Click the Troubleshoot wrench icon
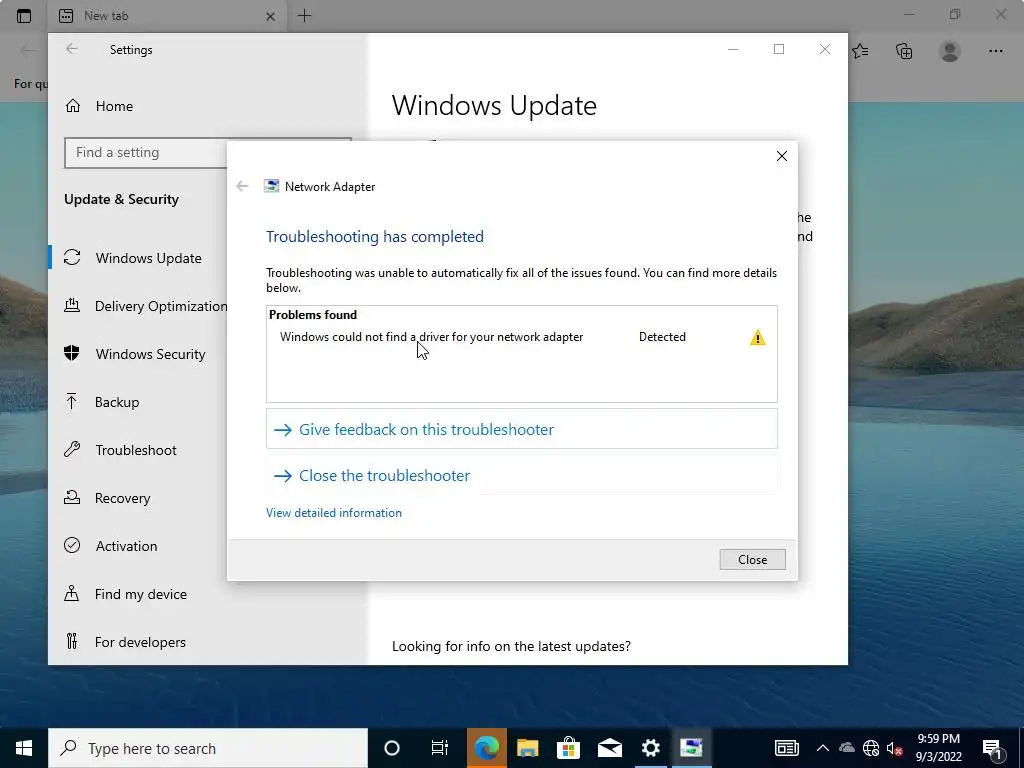 point(72,449)
